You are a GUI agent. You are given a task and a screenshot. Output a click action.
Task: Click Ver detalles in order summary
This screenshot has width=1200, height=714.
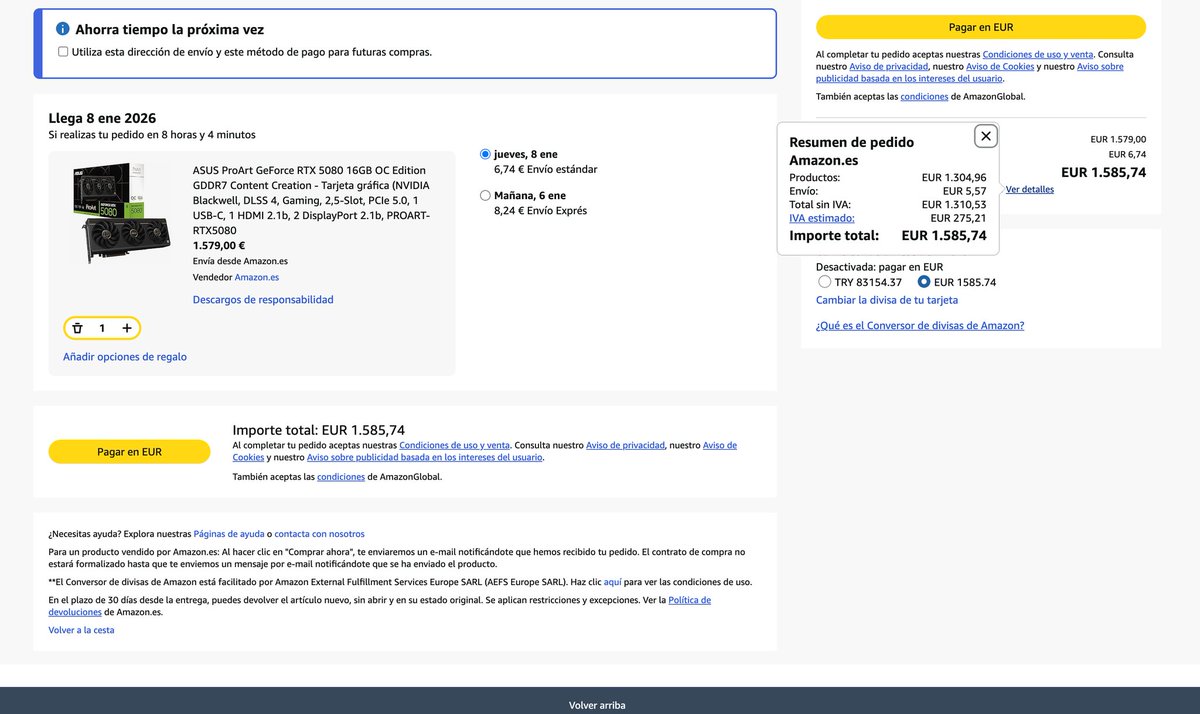[1030, 189]
